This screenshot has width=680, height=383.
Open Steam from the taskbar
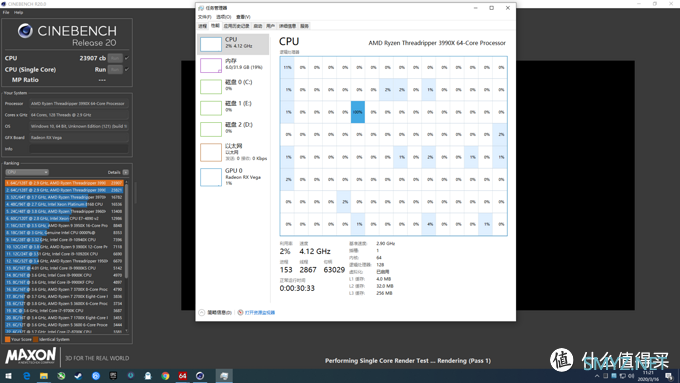click(78, 376)
